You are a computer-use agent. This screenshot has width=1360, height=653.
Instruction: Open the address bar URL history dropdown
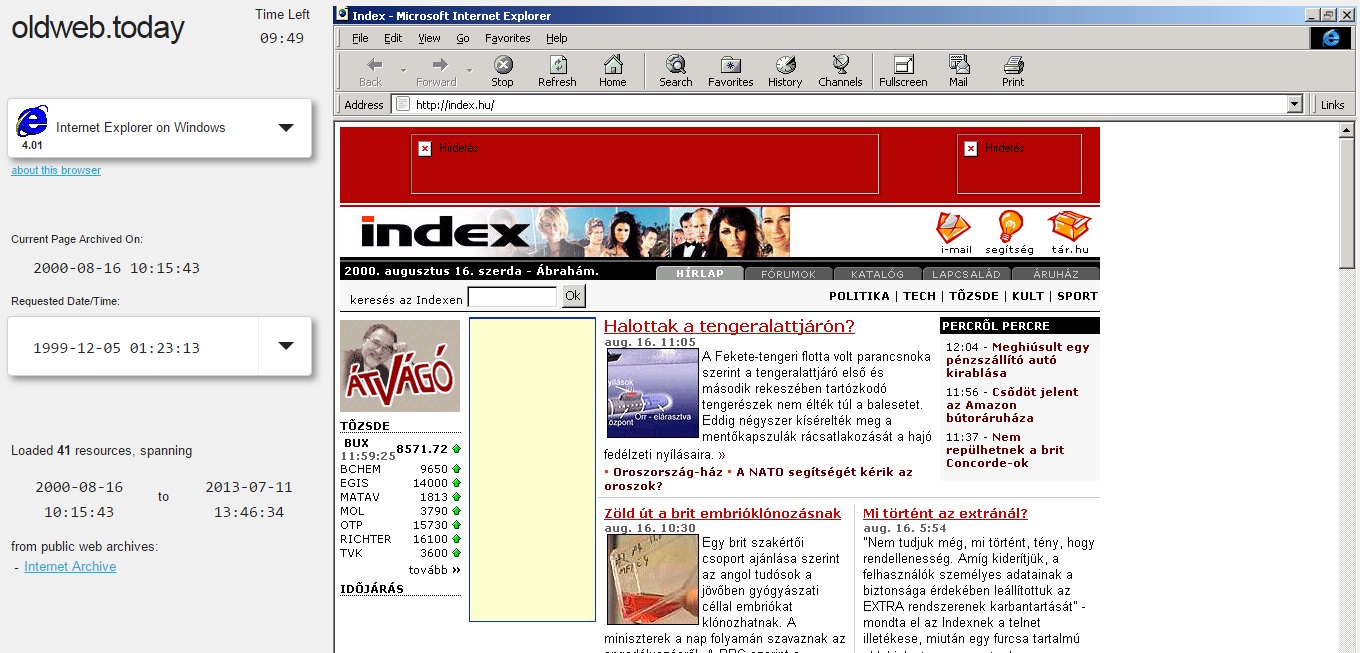[x=1295, y=104]
